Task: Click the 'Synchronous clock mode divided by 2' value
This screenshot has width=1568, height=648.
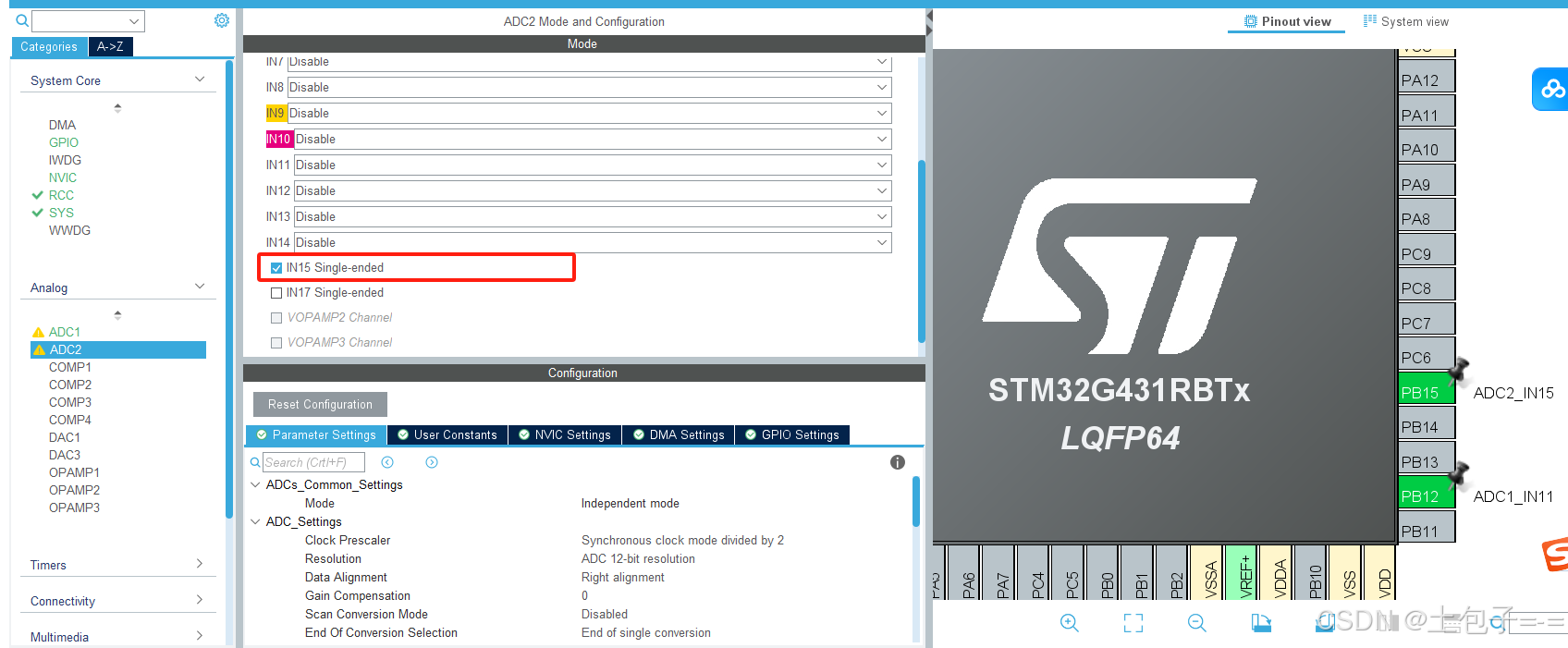Action: coord(682,540)
